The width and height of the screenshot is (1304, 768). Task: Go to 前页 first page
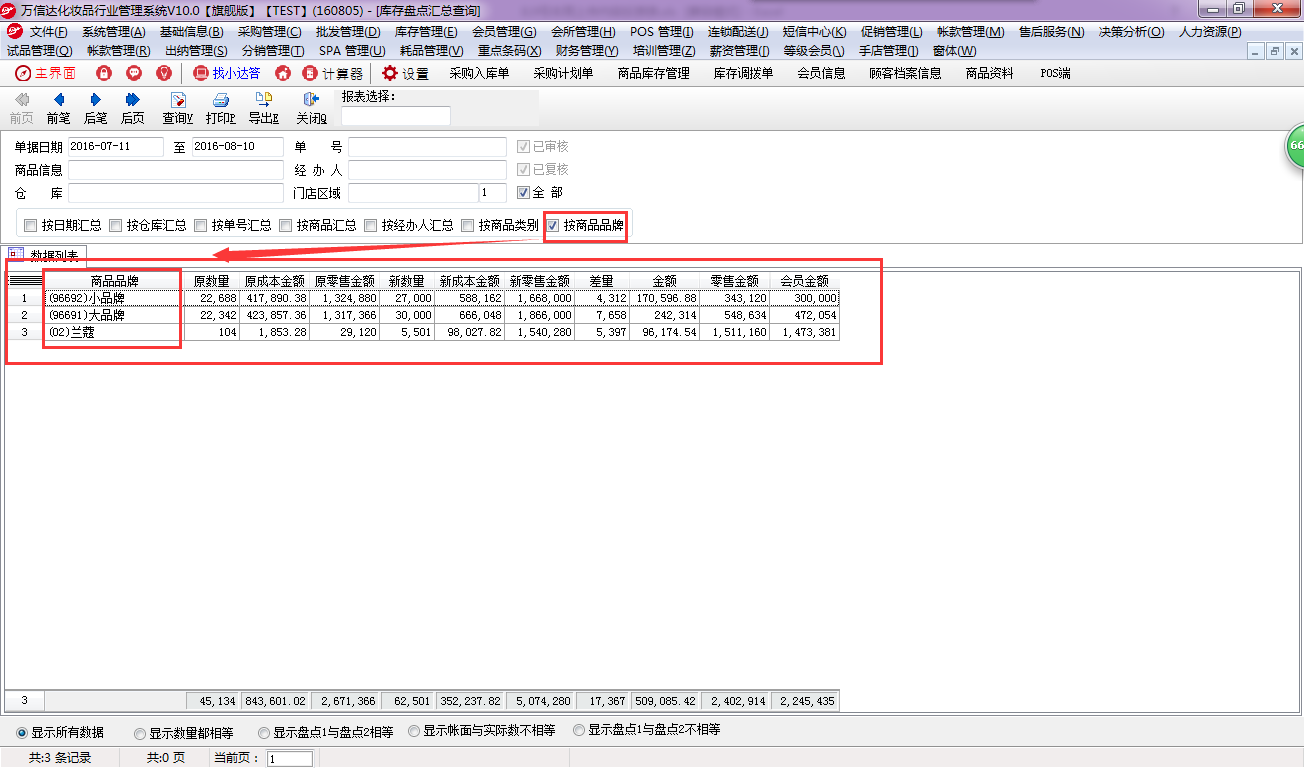click(x=21, y=108)
